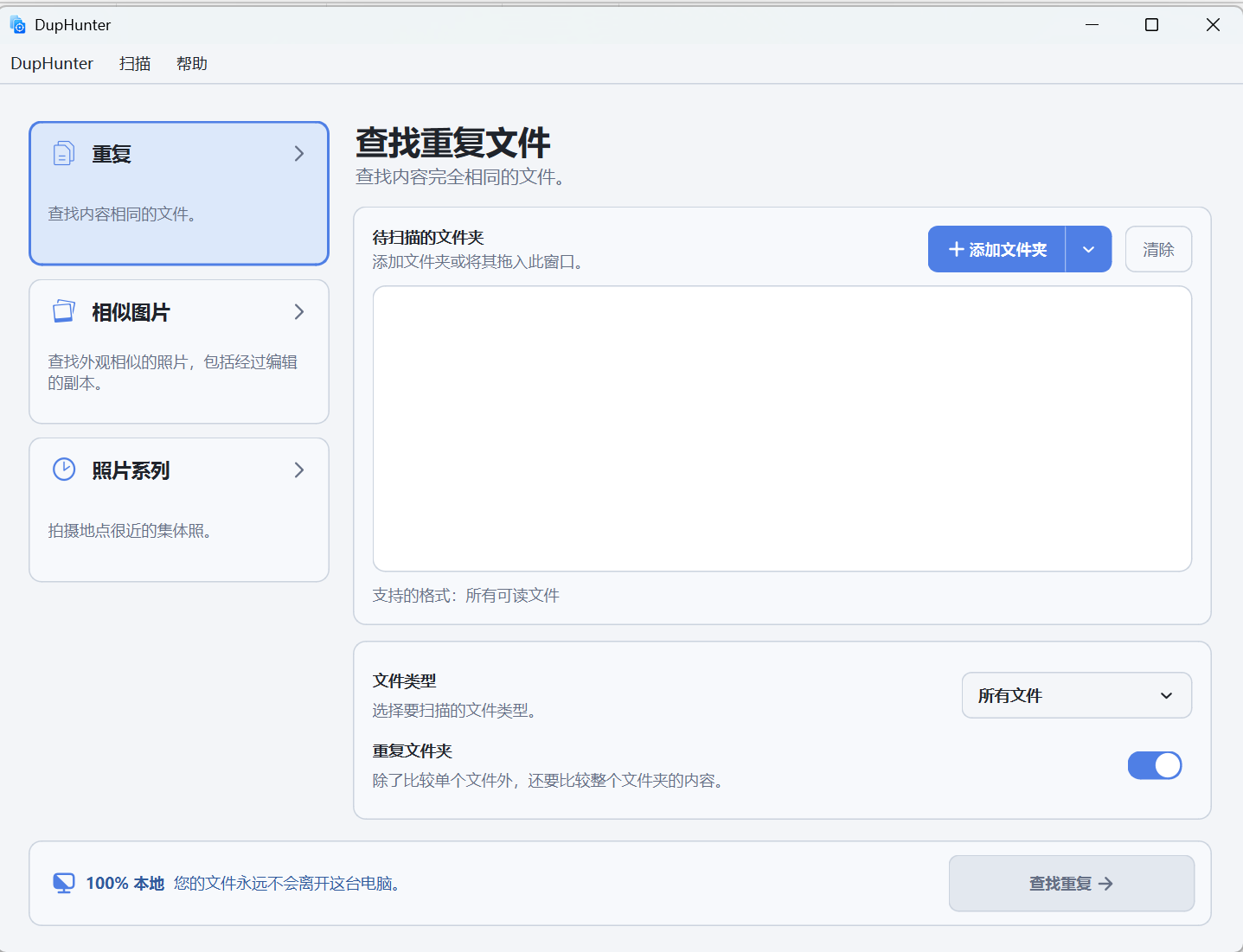Click the 查找外观相似的照片 description
The height and width of the screenshot is (952, 1243).
(173, 372)
